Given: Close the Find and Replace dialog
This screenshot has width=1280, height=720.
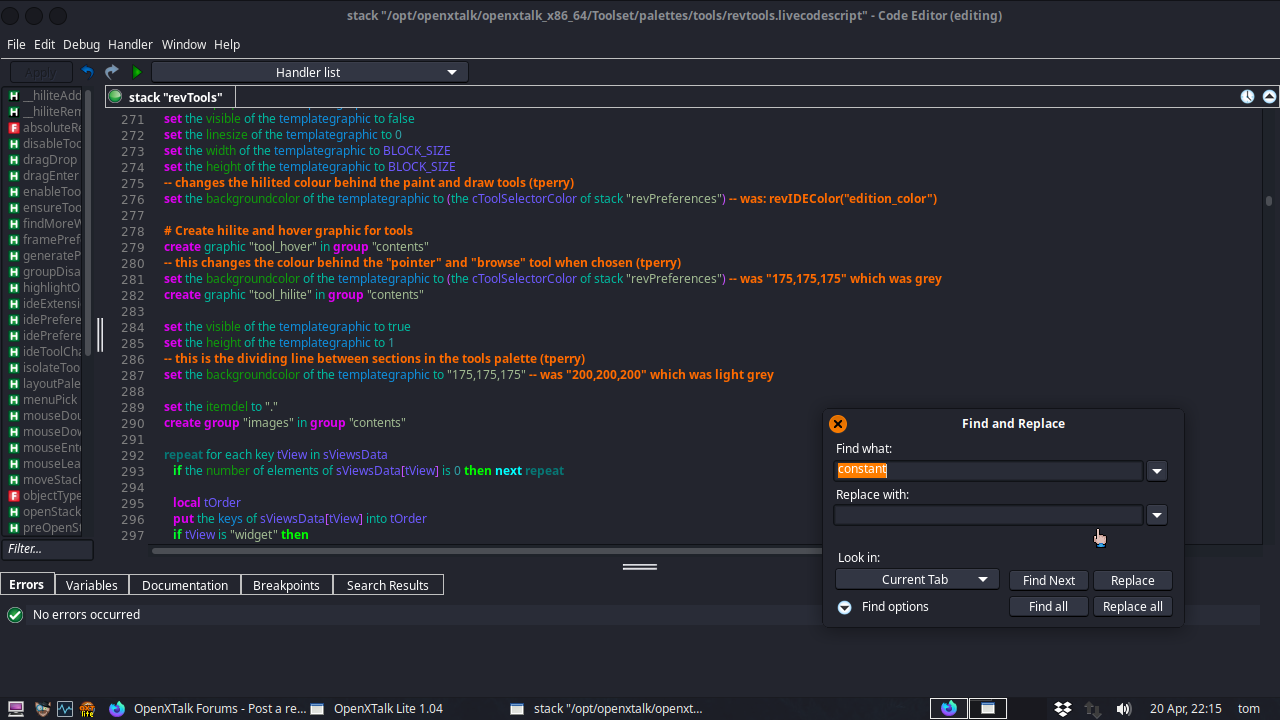Looking at the screenshot, I should pyautogui.click(x=838, y=424).
